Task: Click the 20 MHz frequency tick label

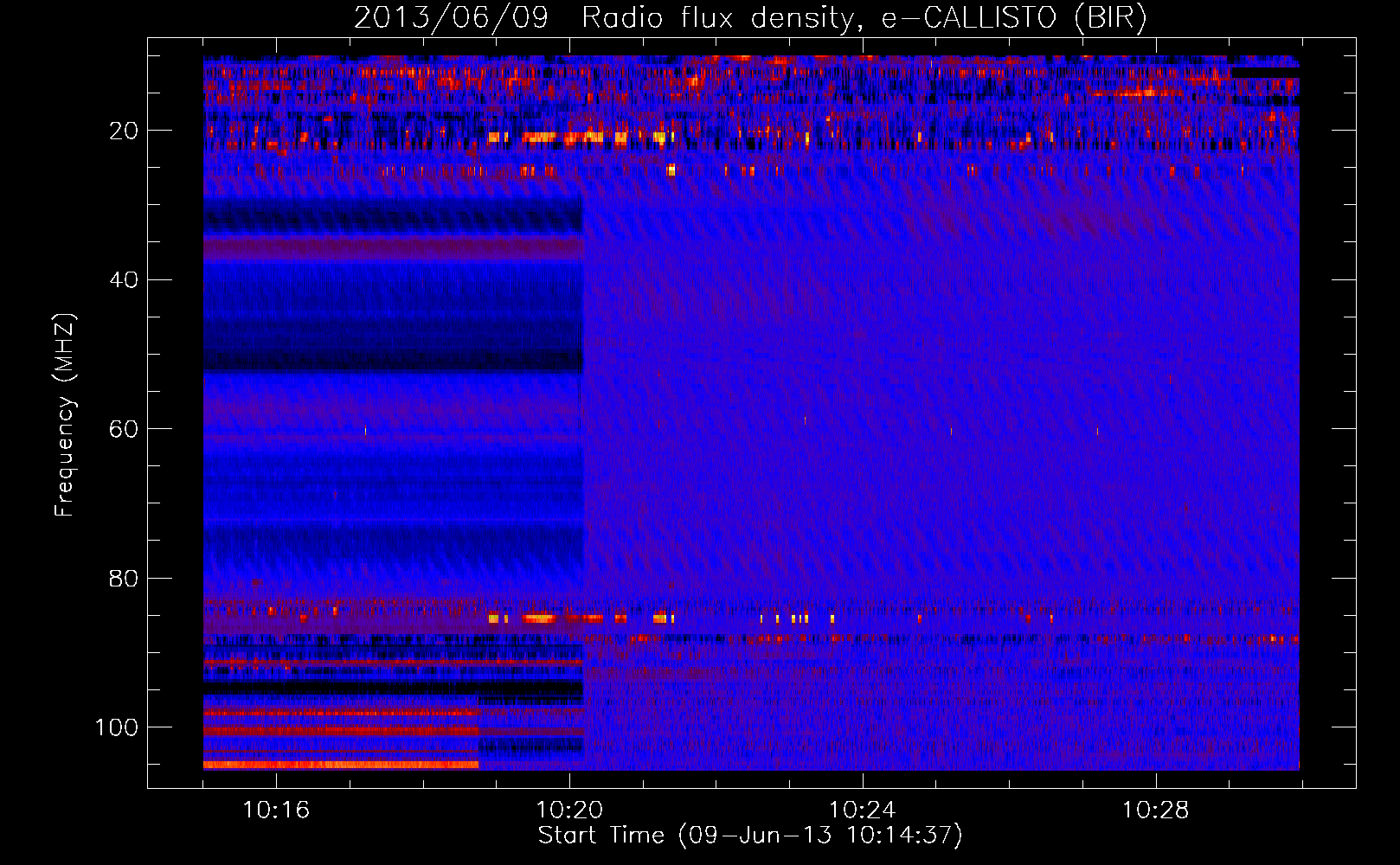Action: (124, 131)
